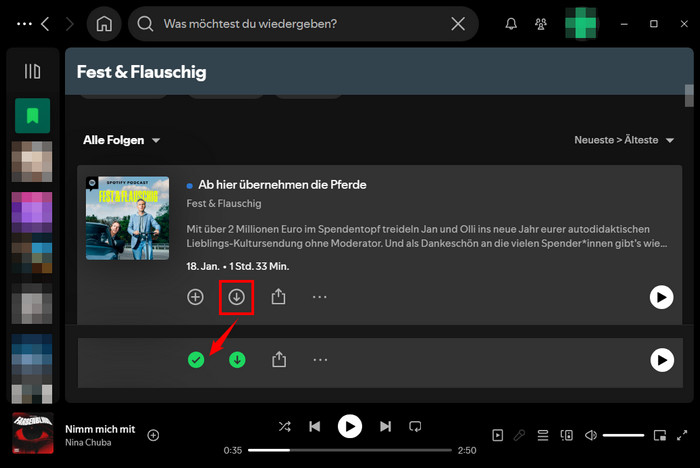Toggle shuffle playback
Viewport: 700px width, 468px height.
(x=285, y=426)
